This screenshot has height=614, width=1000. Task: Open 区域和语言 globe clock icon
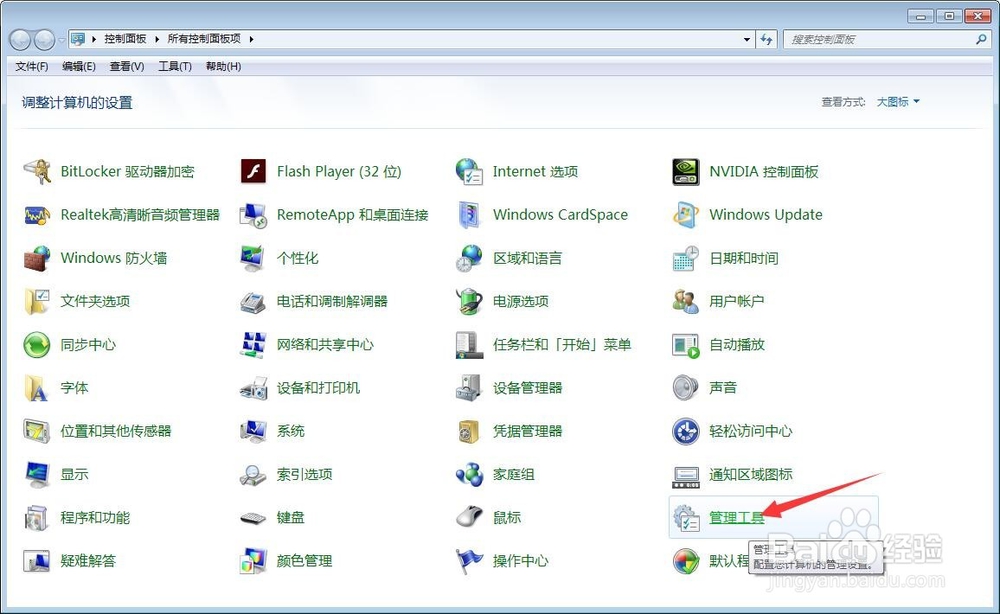pyautogui.click(x=469, y=258)
